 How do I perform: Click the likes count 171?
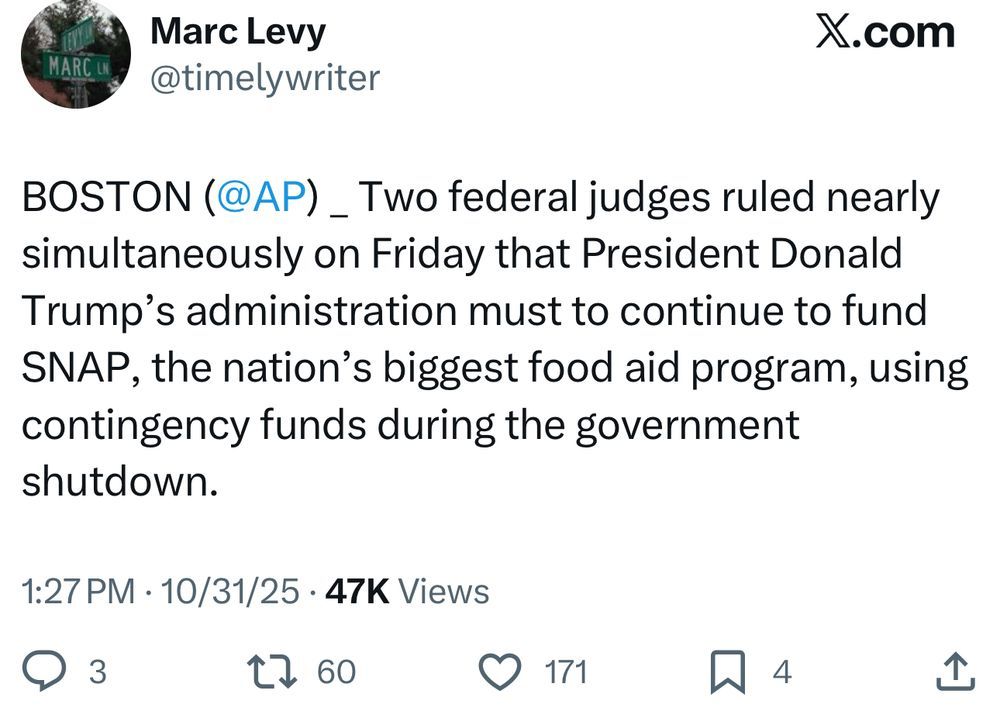(564, 671)
